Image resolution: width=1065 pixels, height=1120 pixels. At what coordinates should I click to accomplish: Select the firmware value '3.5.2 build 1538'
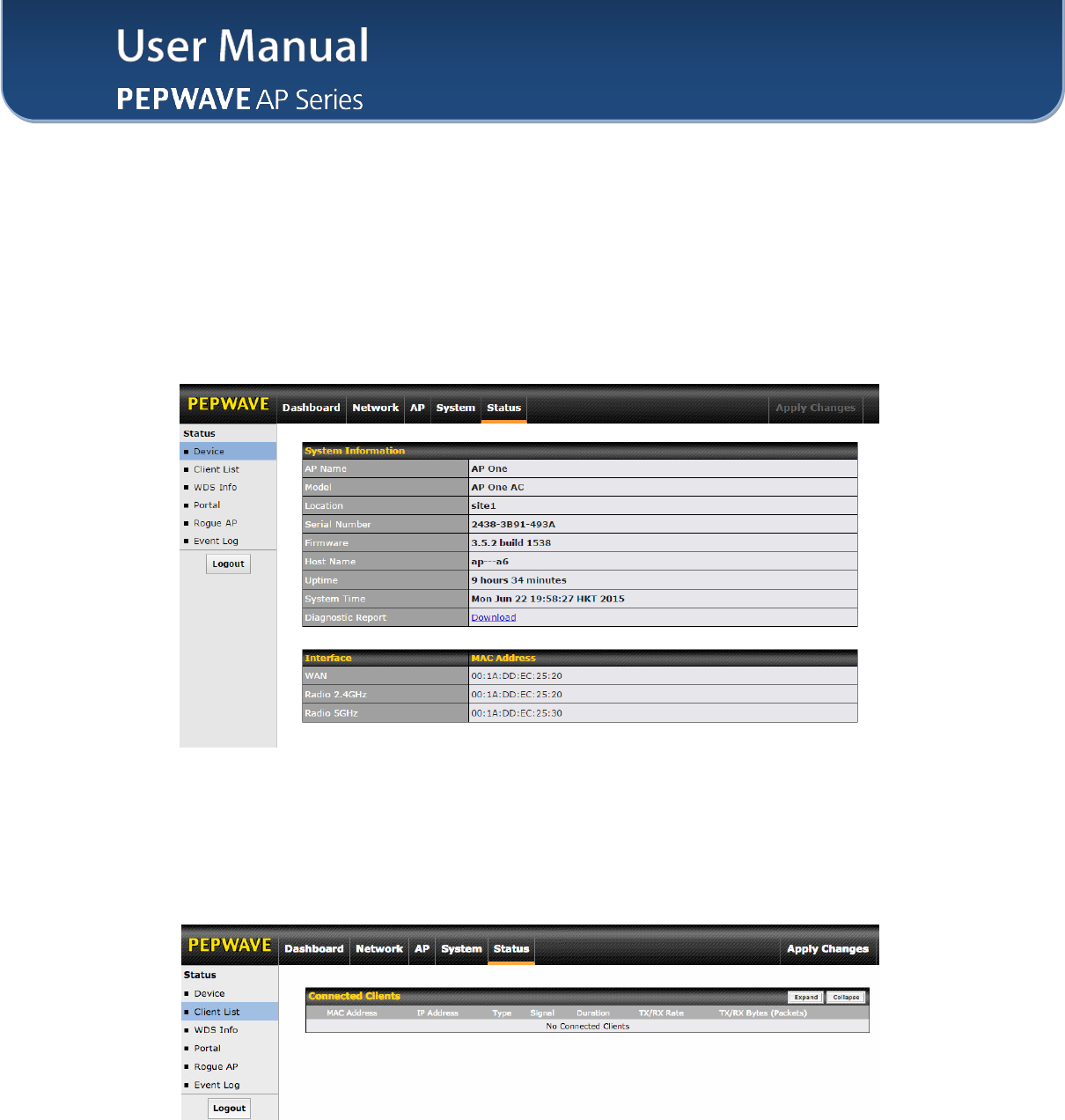510,543
